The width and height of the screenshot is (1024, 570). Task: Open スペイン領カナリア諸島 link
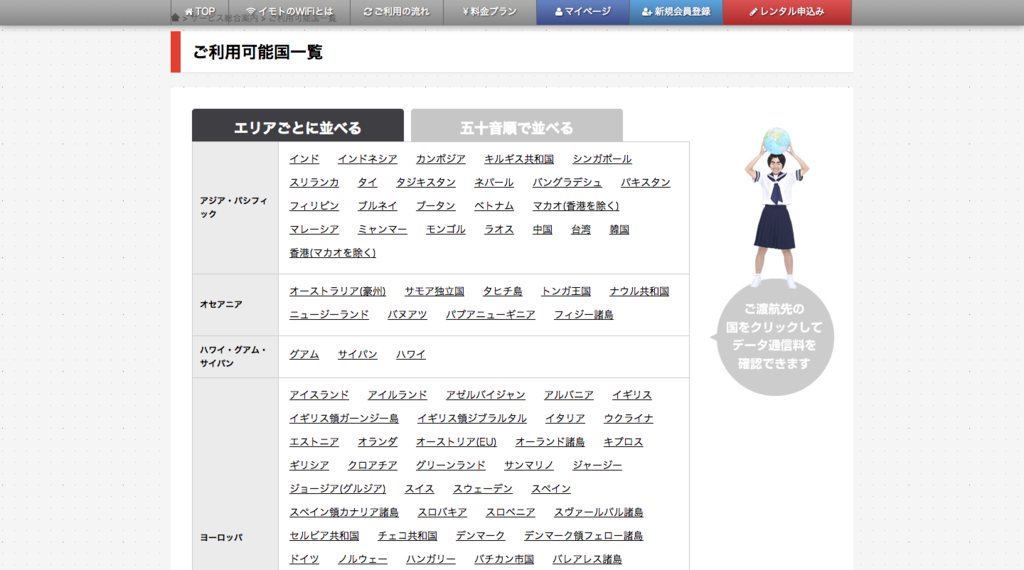344,513
